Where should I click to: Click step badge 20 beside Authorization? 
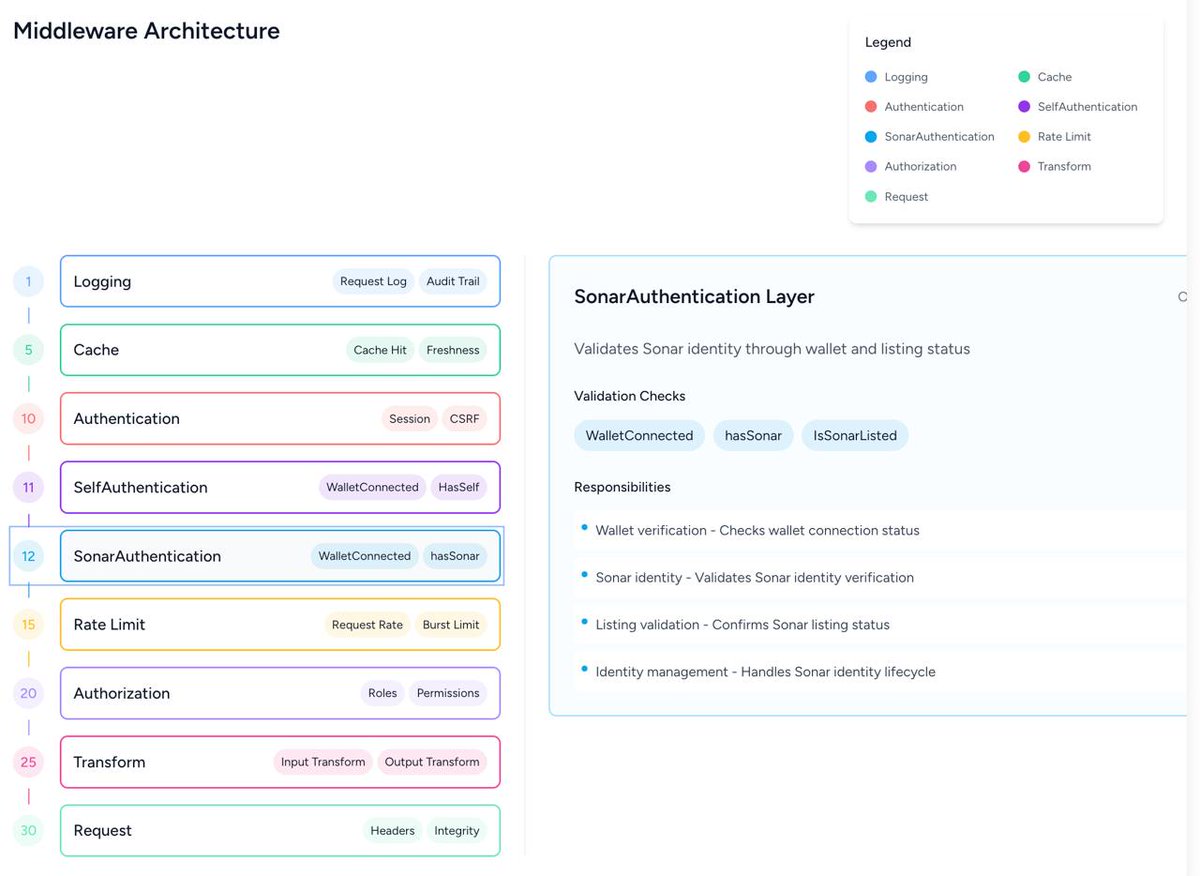pyautogui.click(x=27, y=693)
